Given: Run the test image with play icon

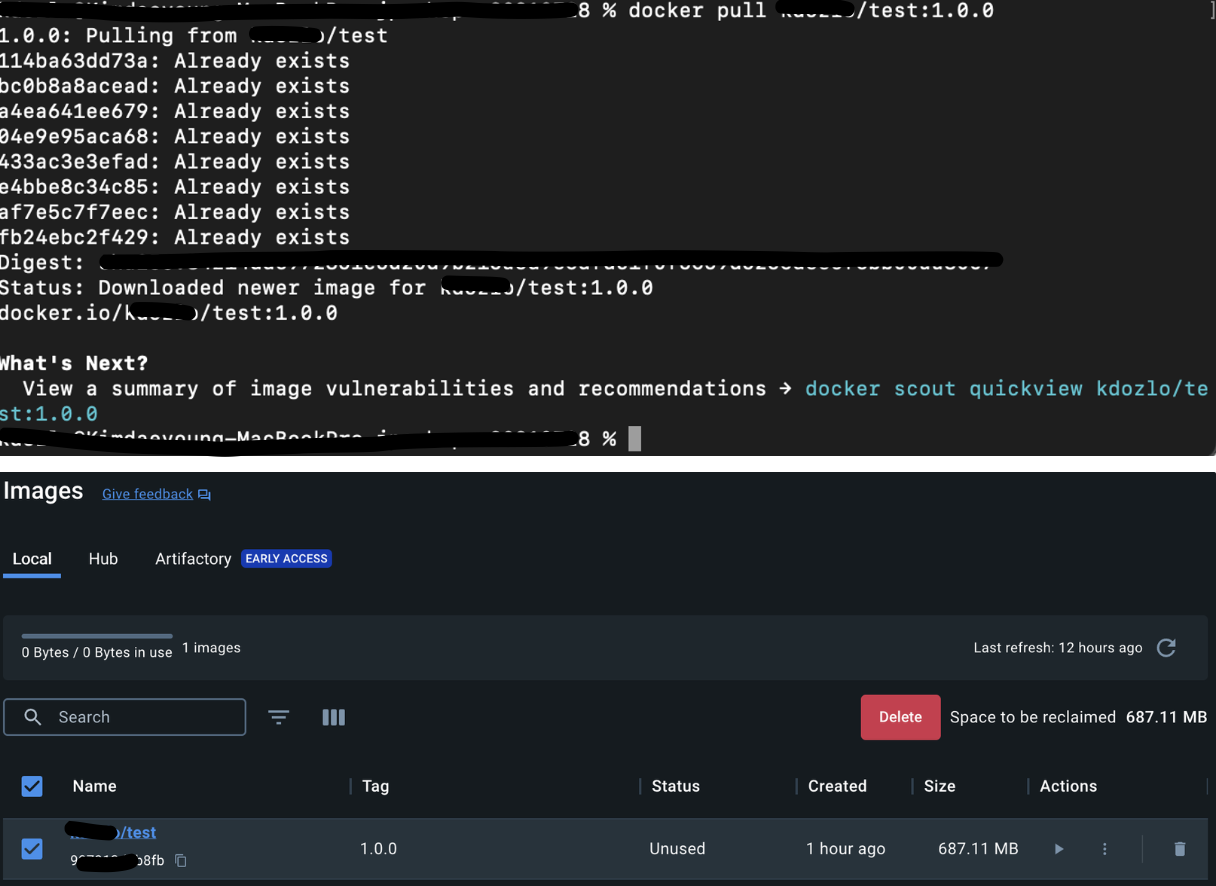Looking at the screenshot, I should click(1059, 849).
